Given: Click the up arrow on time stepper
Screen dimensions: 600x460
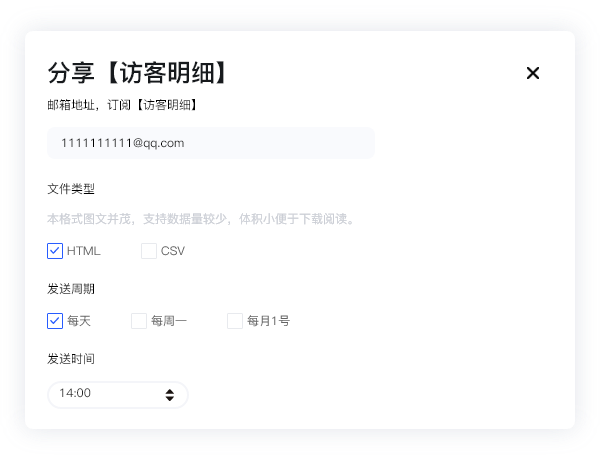Looking at the screenshot, I should (x=170, y=391).
